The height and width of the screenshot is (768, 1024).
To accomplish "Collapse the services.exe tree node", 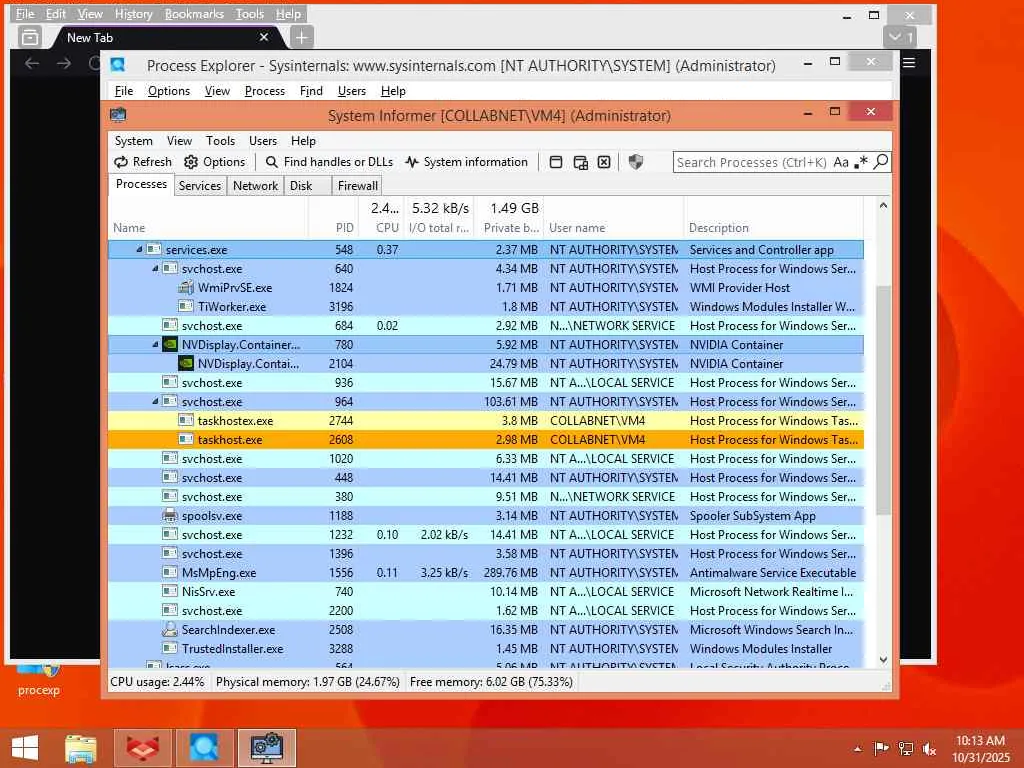I will coord(139,249).
